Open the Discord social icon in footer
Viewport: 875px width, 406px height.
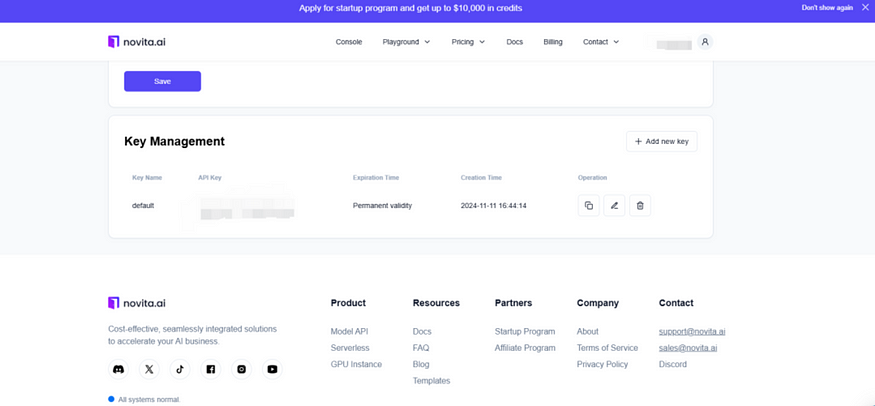click(x=118, y=369)
